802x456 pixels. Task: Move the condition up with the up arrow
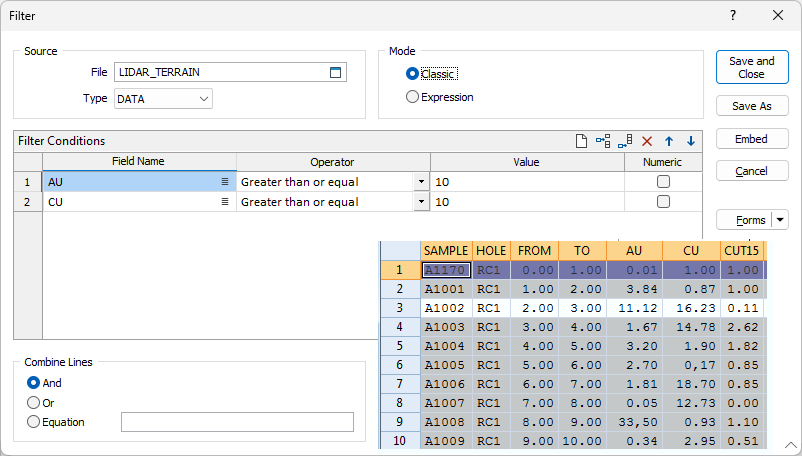pos(669,141)
